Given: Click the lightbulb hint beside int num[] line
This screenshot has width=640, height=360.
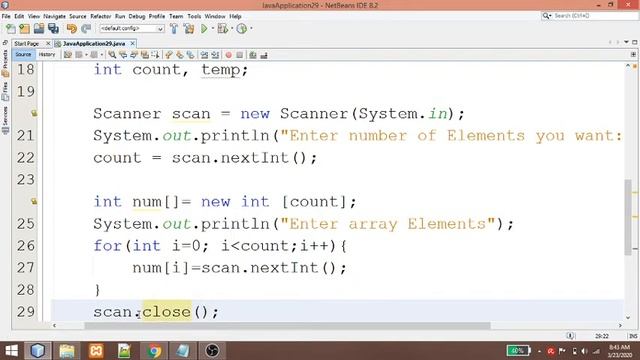Looking at the screenshot, I should [x=34, y=201].
